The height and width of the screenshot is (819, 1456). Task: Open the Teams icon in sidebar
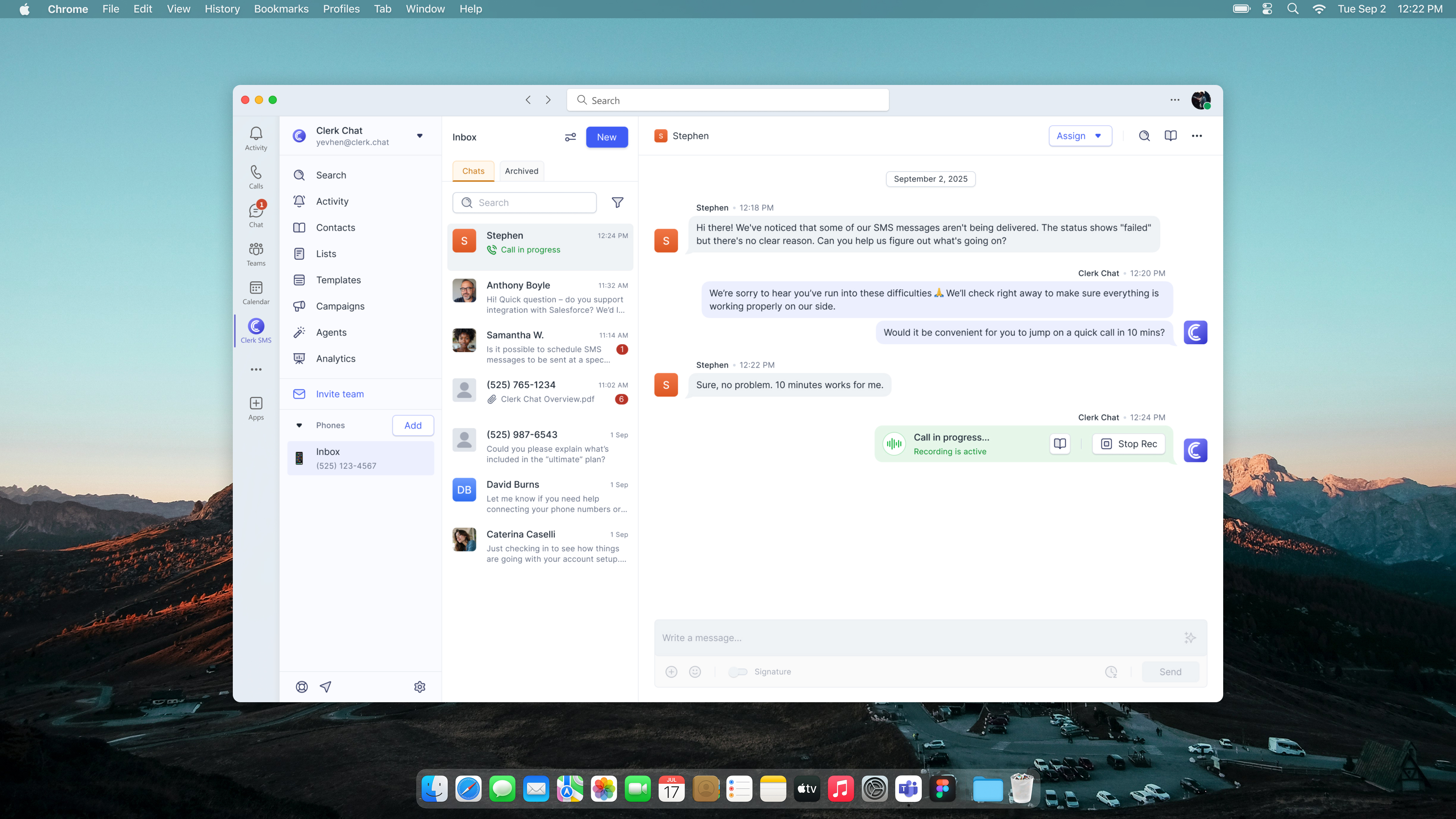tap(256, 254)
